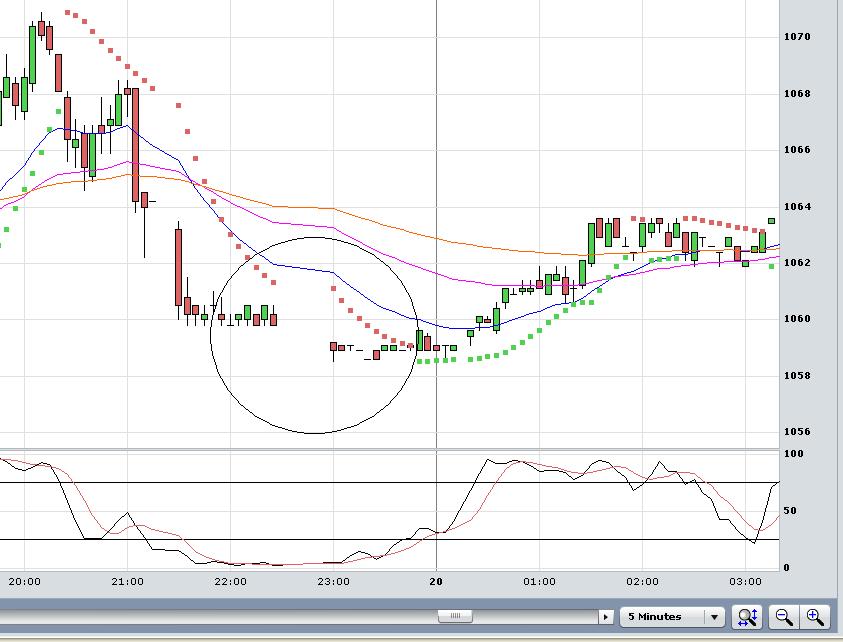Zoom out the chart with minus magnifier
The height and width of the screenshot is (642, 843).
(x=784, y=617)
